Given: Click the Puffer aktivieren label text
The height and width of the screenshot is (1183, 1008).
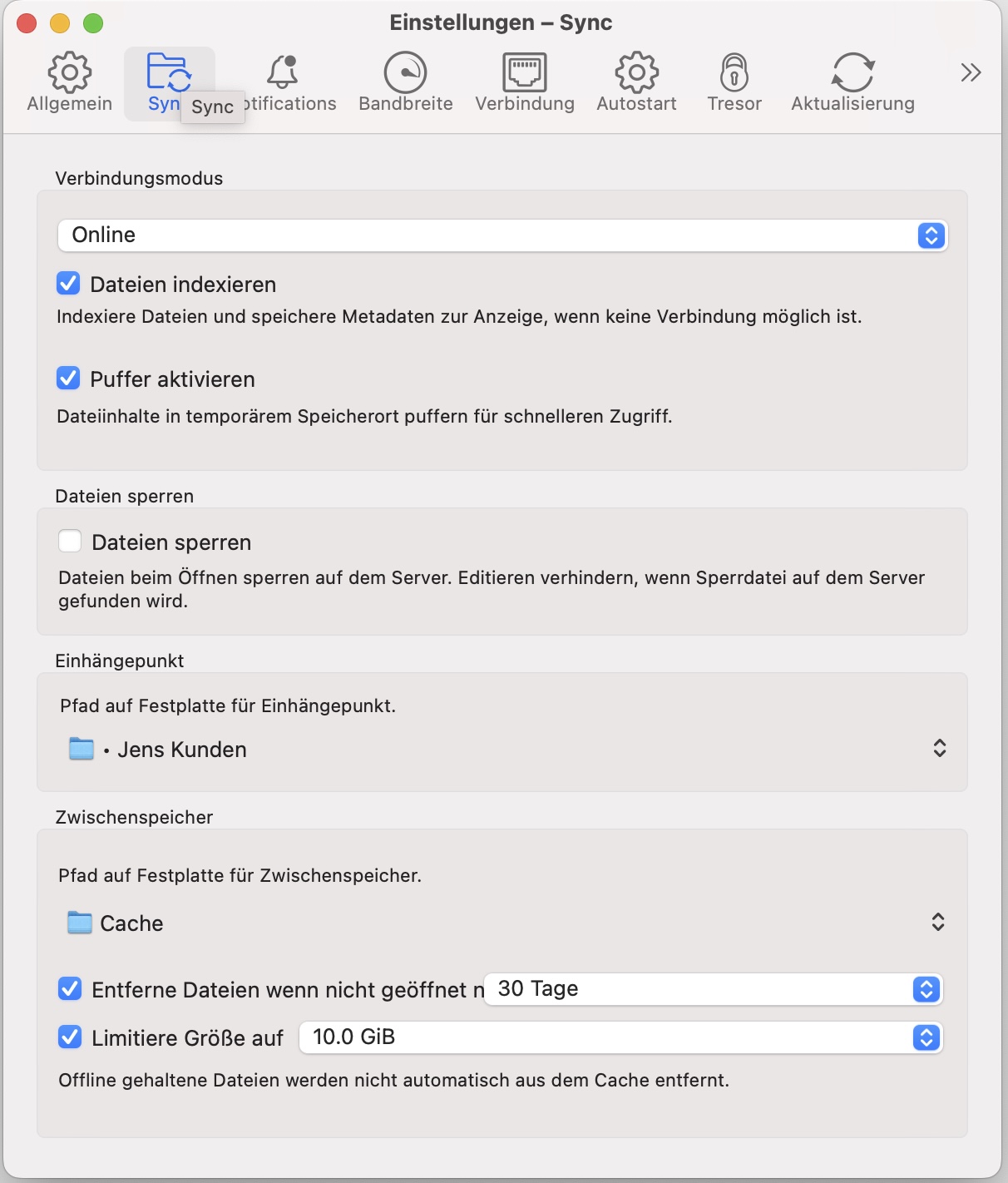Looking at the screenshot, I should point(172,379).
